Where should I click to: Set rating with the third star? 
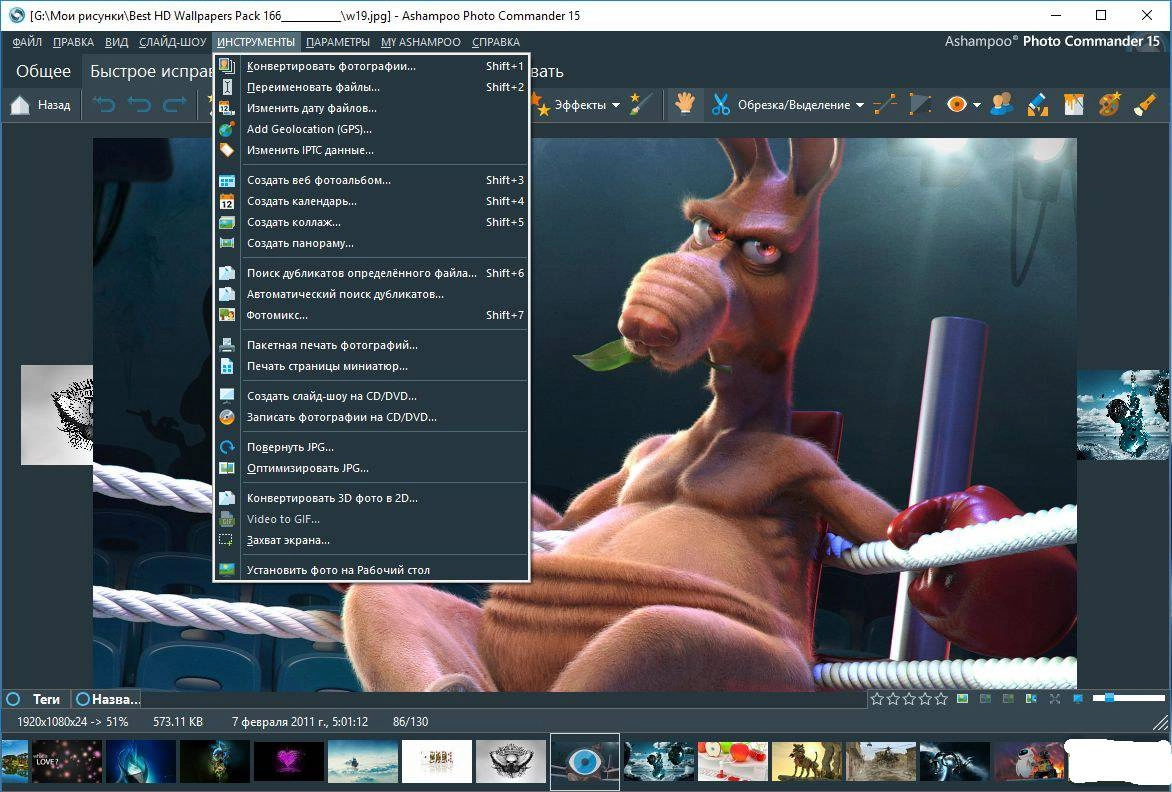[x=909, y=699]
